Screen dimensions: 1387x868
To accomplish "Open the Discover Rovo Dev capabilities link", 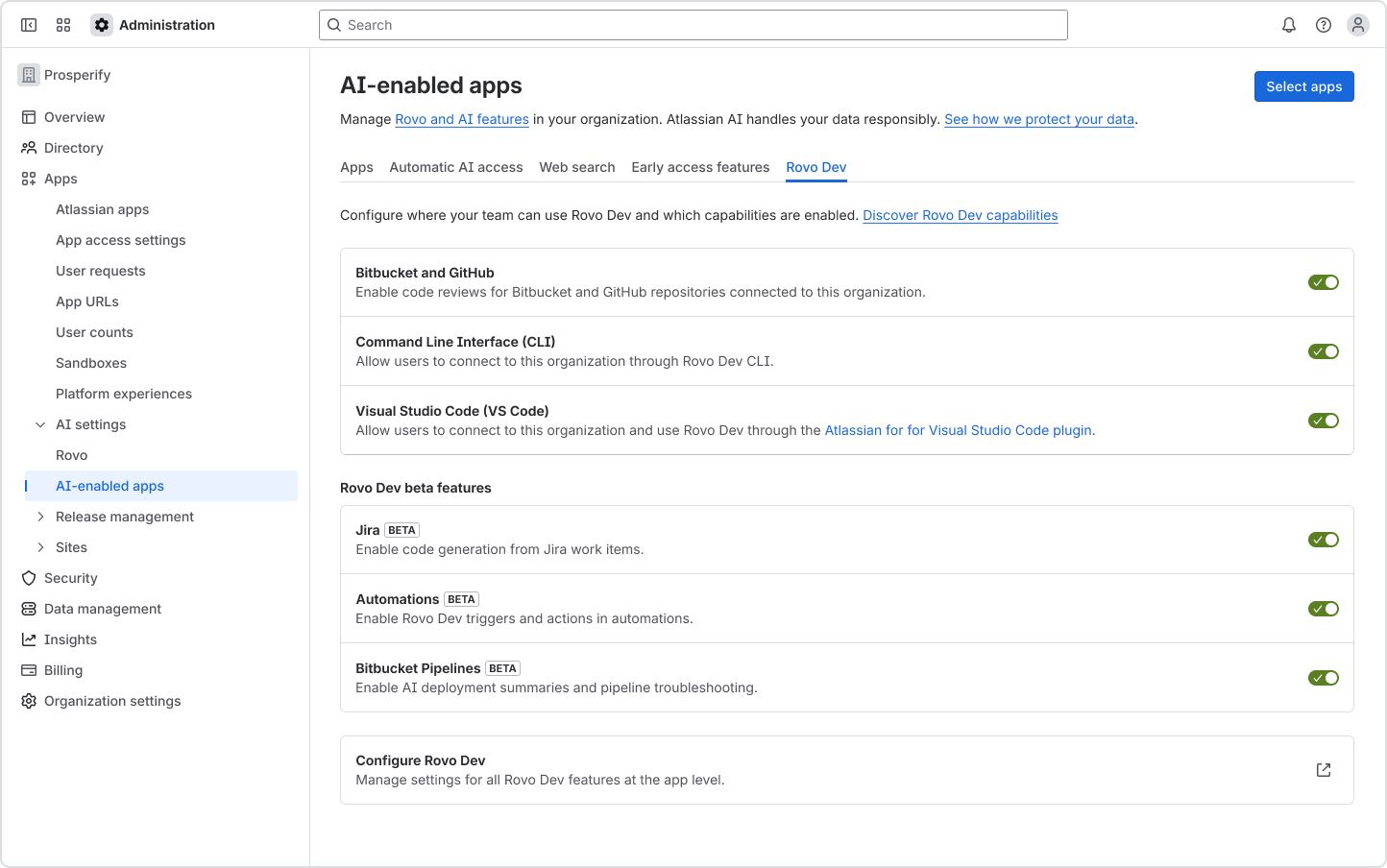I will click(960, 215).
